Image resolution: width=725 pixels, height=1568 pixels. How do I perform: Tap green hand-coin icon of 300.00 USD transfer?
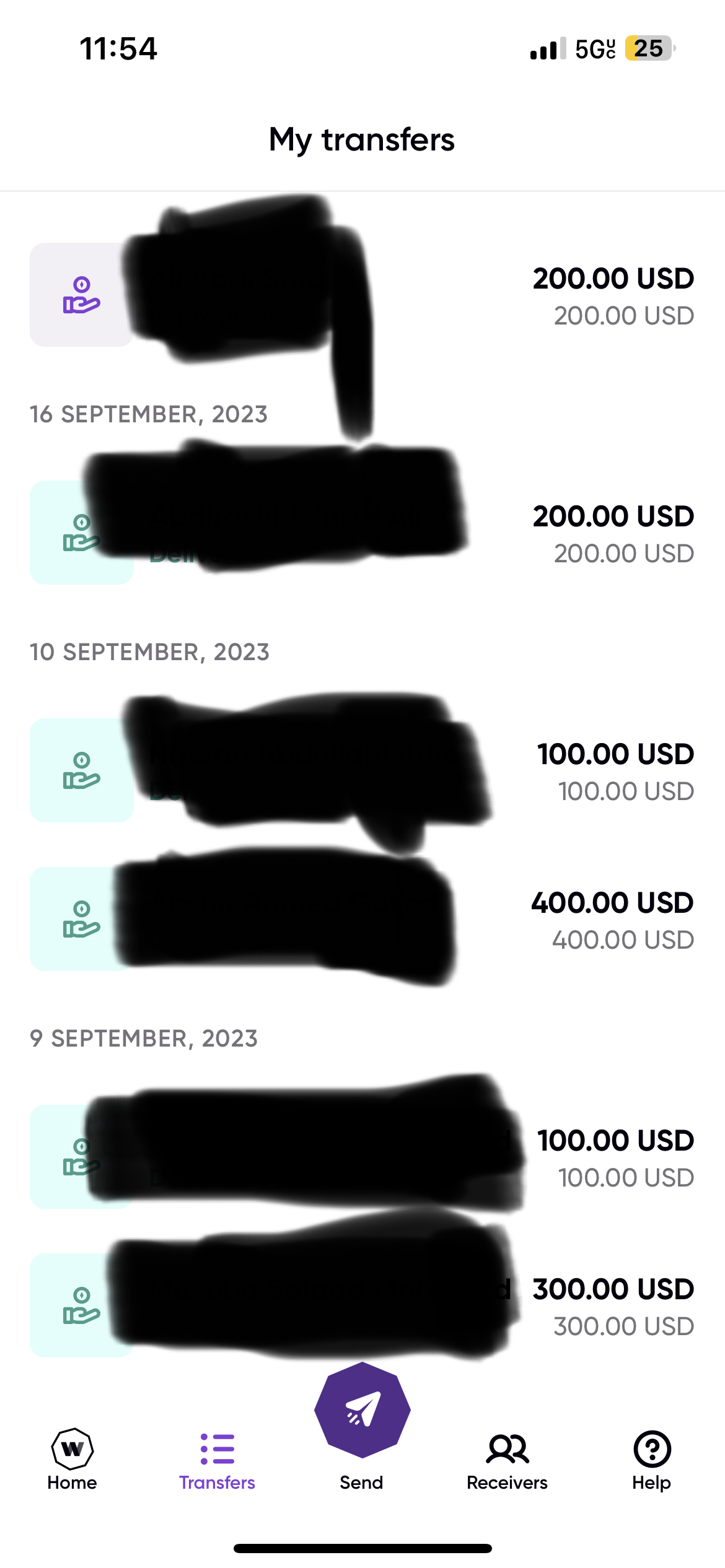(81, 1305)
